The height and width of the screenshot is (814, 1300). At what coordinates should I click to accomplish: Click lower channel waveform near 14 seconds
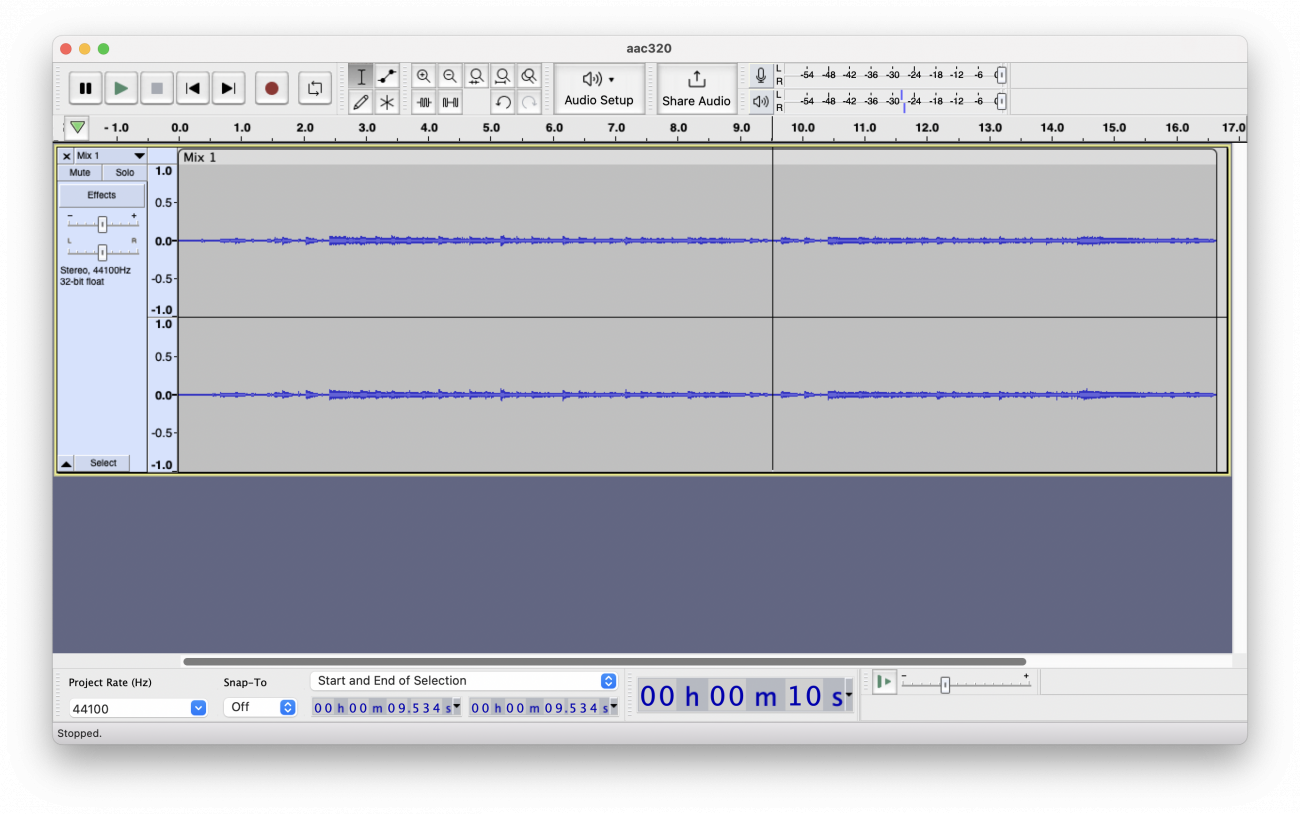point(1052,395)
